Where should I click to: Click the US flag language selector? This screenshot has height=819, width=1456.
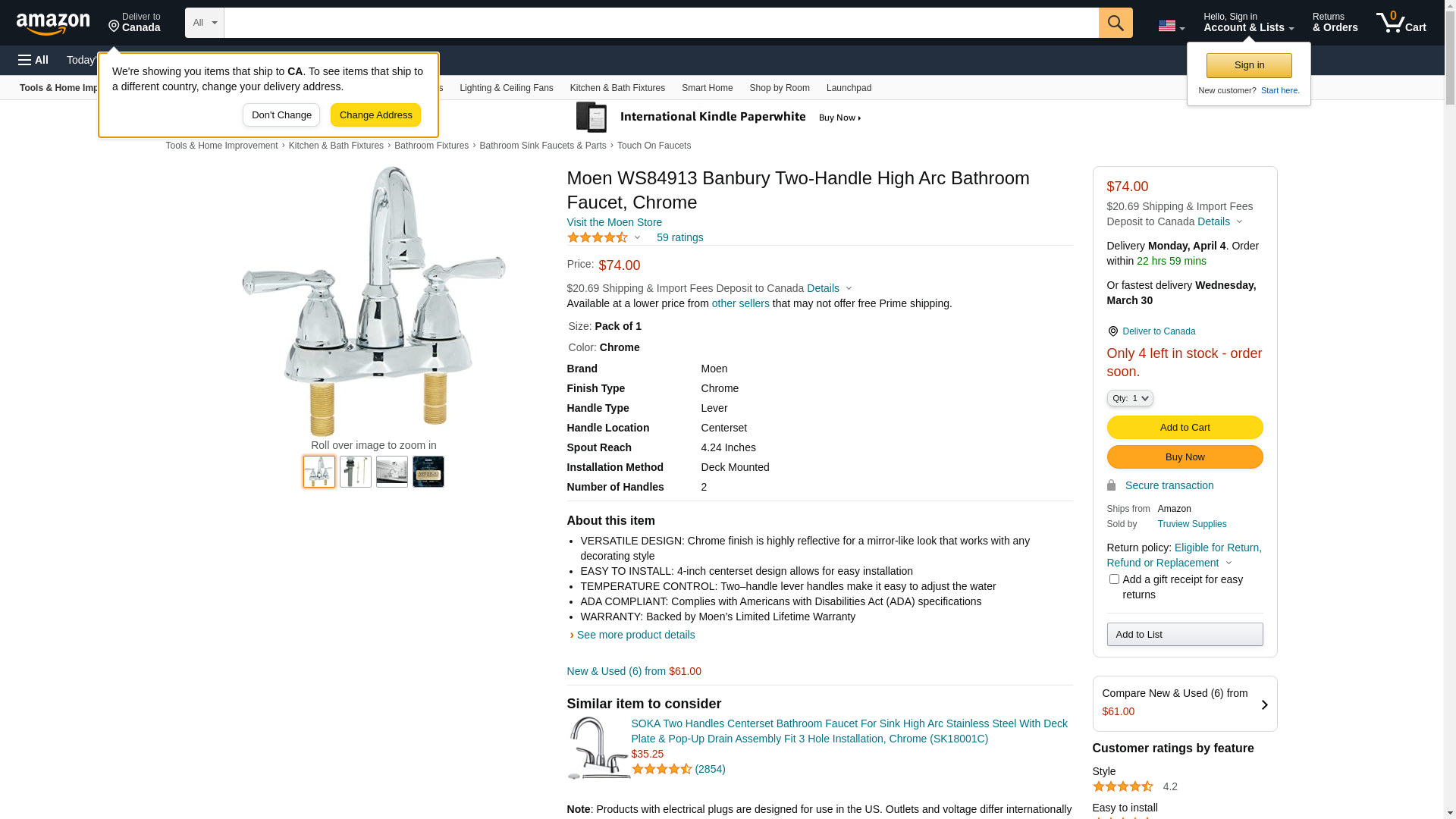[1170, 26]
